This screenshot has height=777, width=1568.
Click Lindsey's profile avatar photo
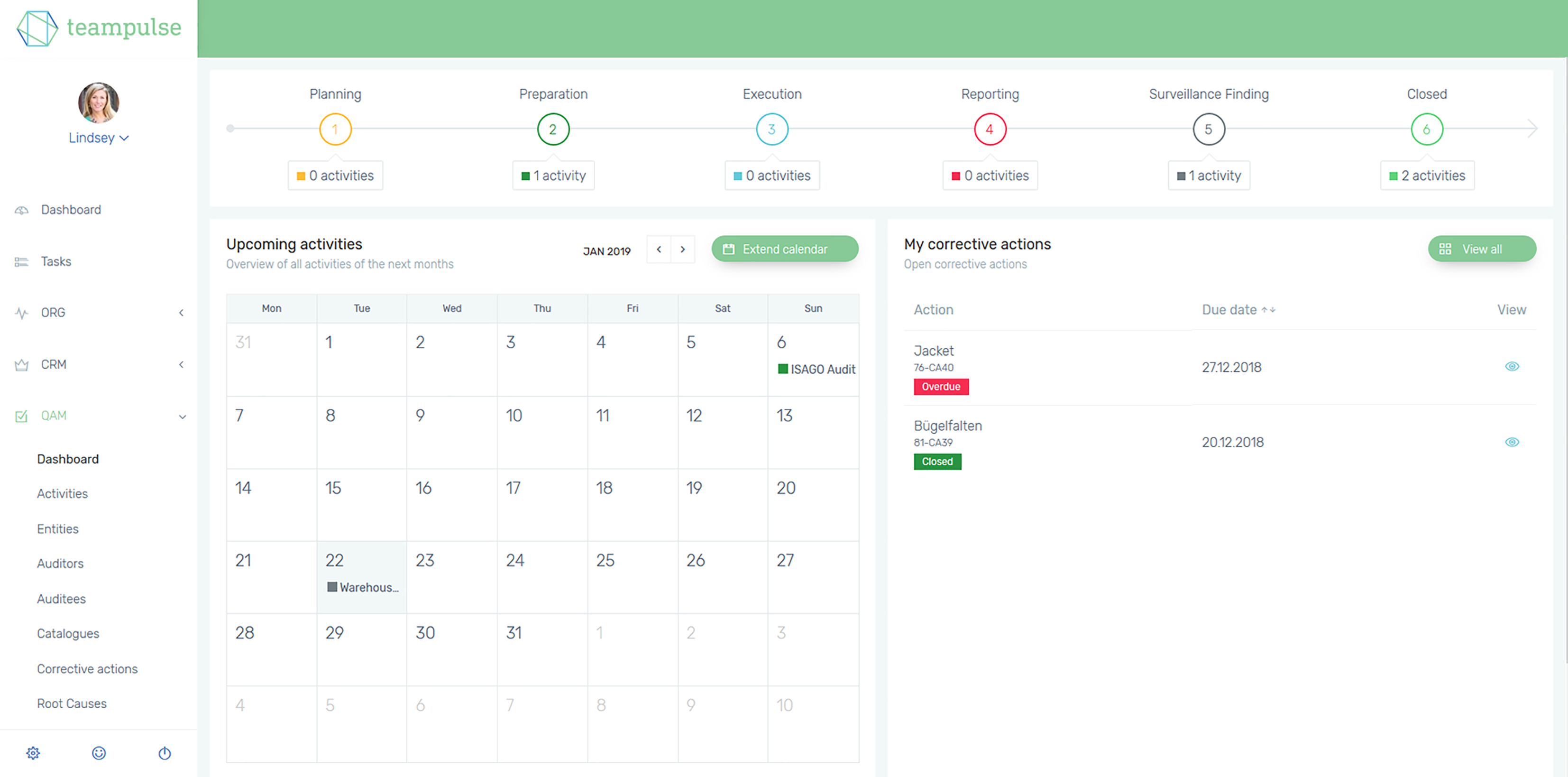pyautogui.click(x=99, y=102)
